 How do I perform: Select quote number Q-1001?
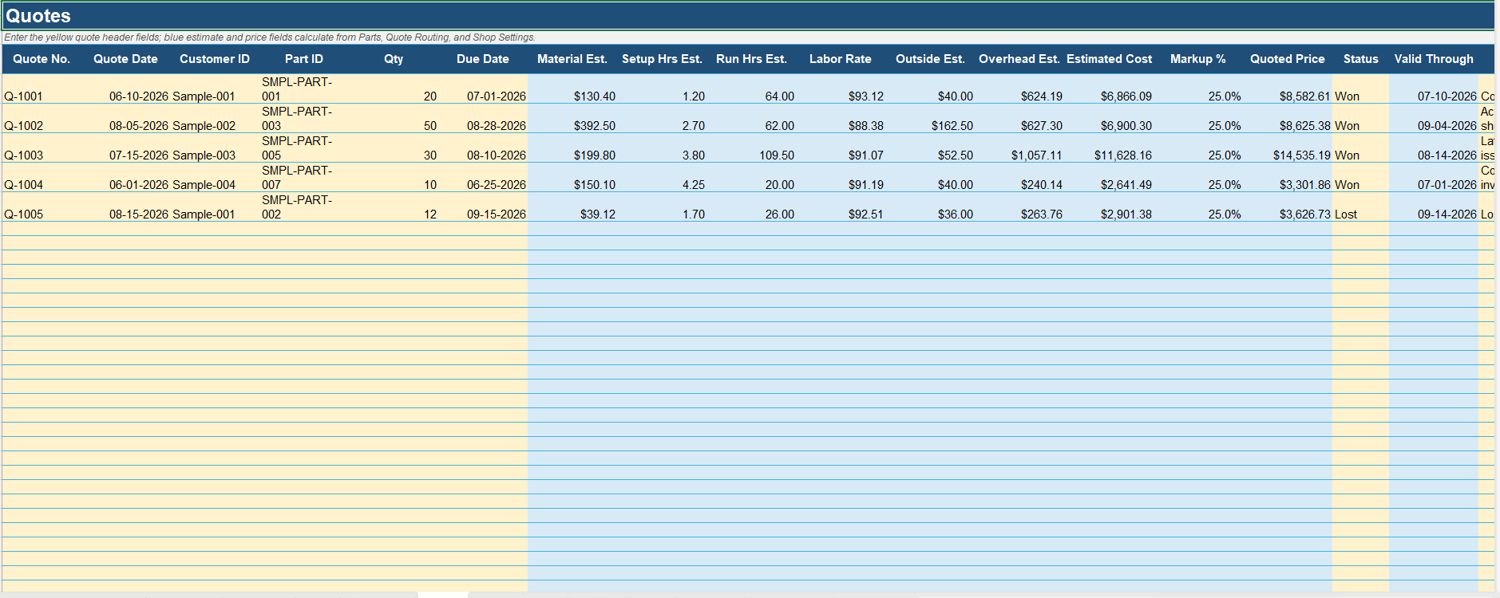23,97
